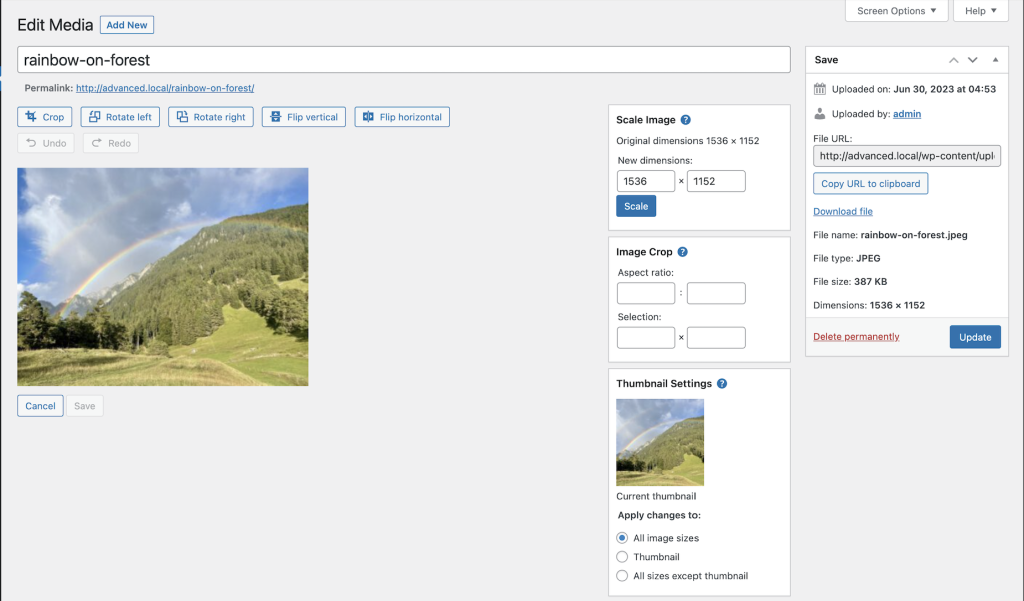Image resolution: width=1024 pixels, height=601 pixels.
Task: Select All sizes except thumbnail option
Action: (622, 576)
